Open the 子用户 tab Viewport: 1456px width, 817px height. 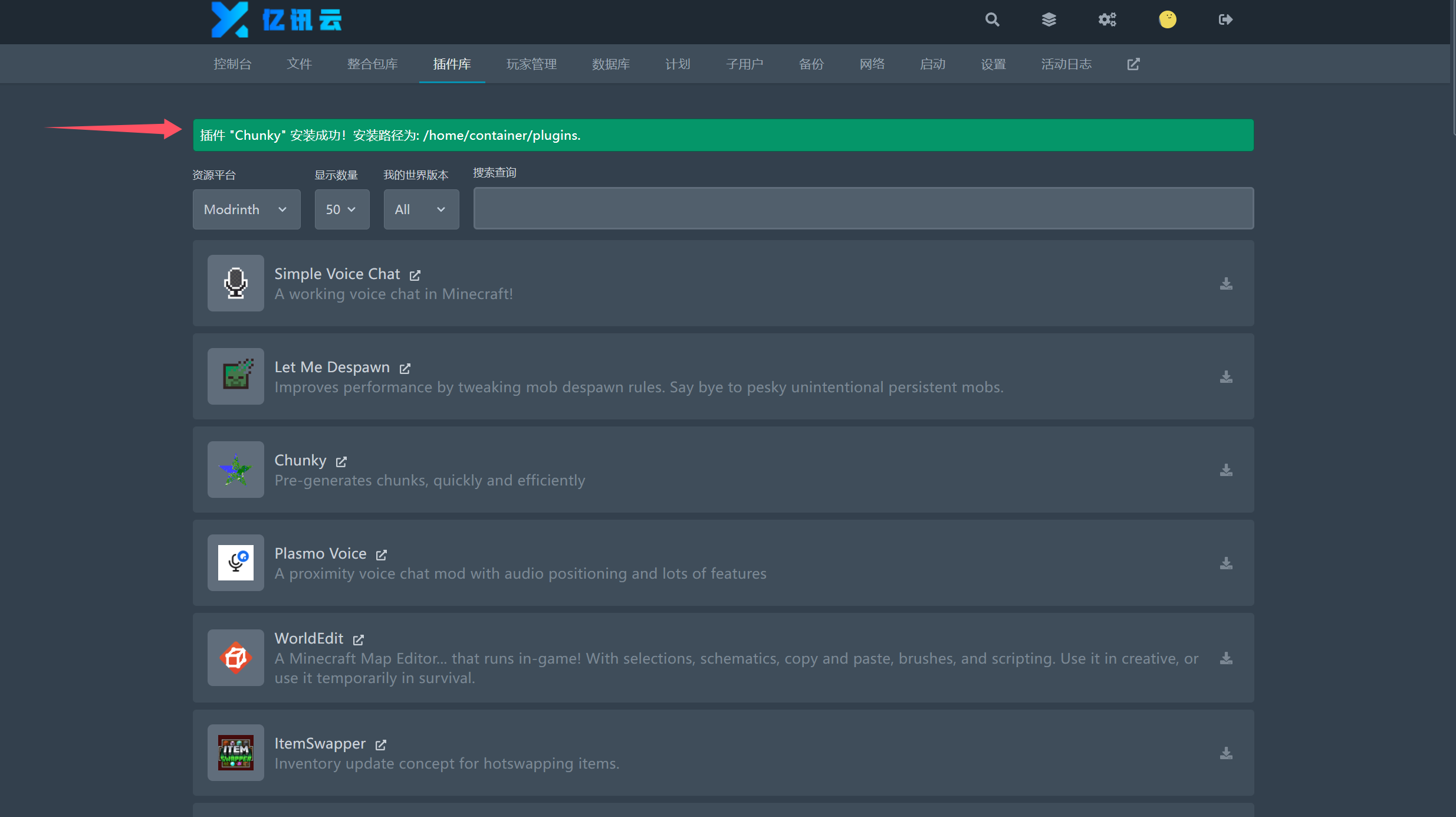[744, 64]
